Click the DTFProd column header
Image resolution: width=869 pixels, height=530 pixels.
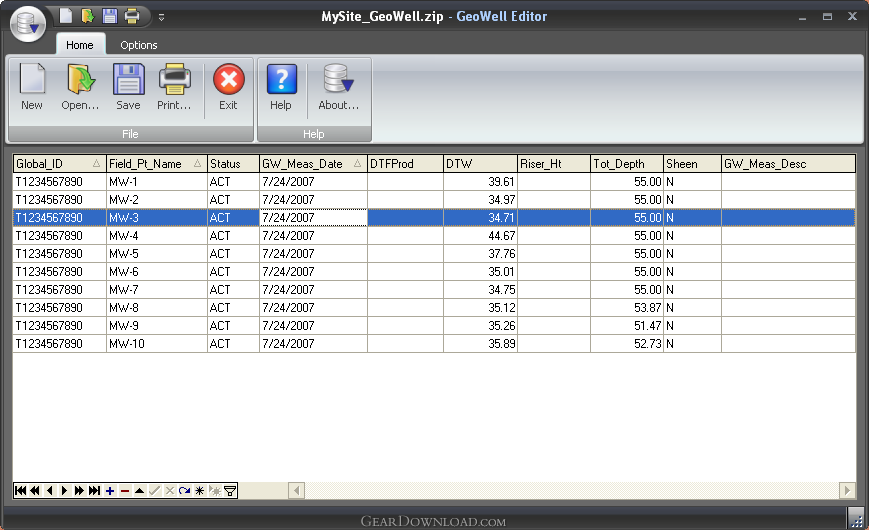[x=405, y=164]
